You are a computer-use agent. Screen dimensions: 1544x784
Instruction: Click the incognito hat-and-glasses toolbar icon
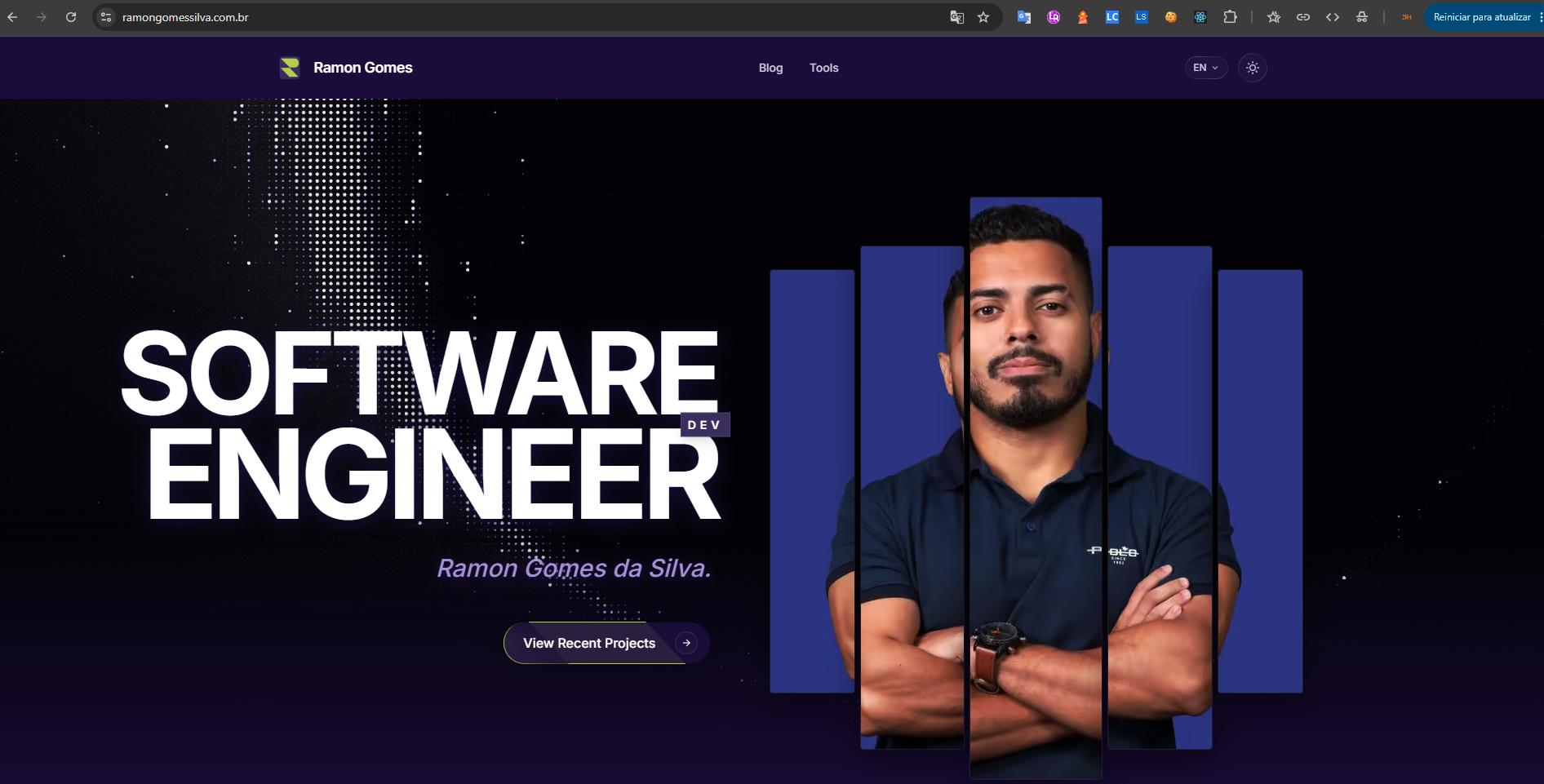tap(1362, 17)
